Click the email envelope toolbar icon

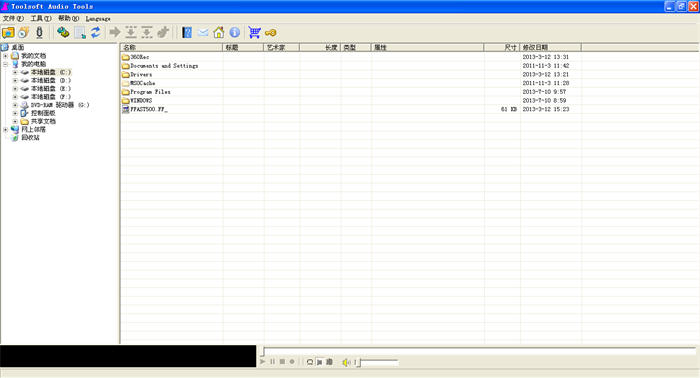203,32
